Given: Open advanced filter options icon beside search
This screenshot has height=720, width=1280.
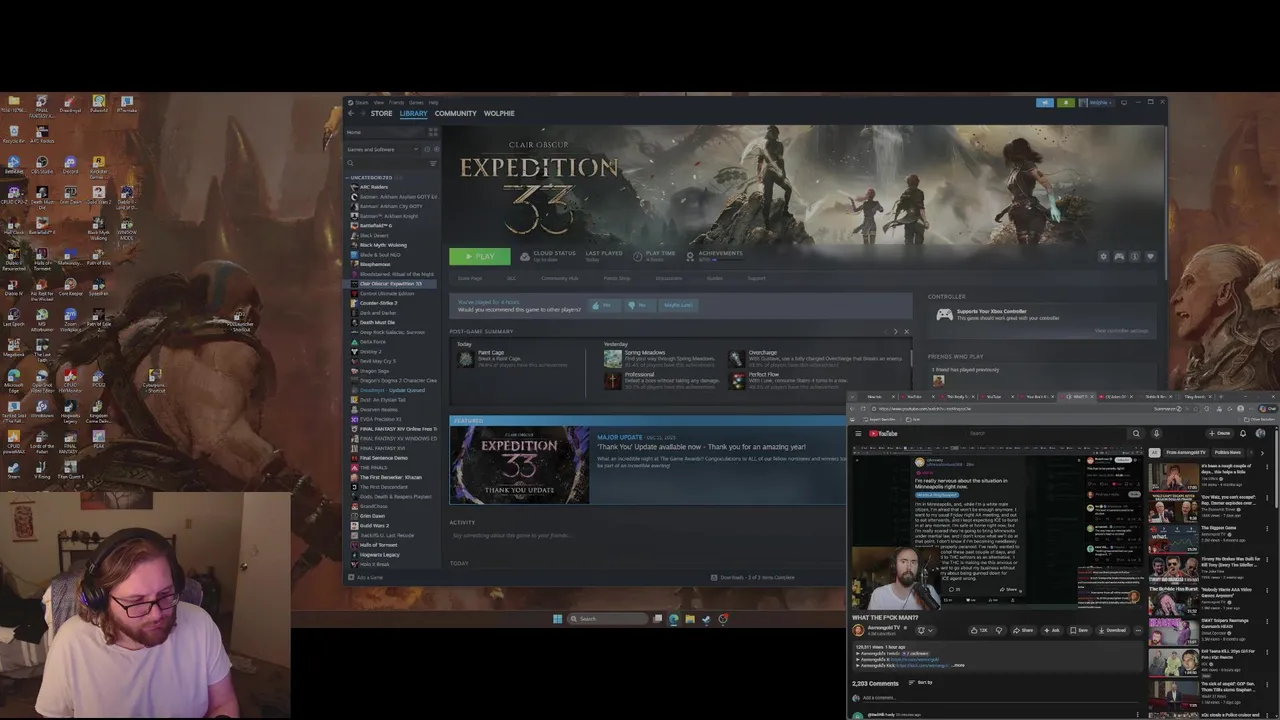Looking at the screenshot, I should (433, 163).
